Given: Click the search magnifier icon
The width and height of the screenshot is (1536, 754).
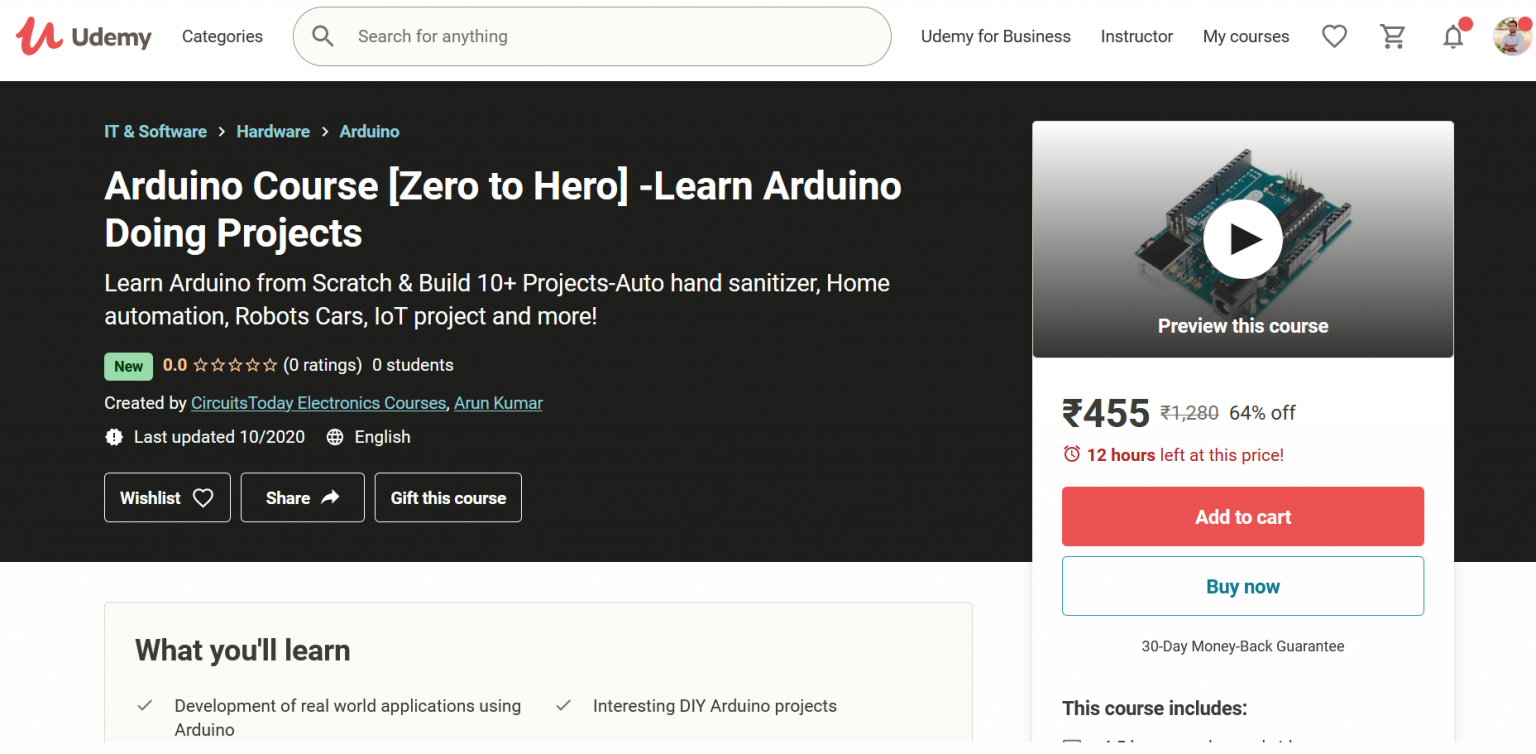Looking at the screenshot, I should point(323,36).
